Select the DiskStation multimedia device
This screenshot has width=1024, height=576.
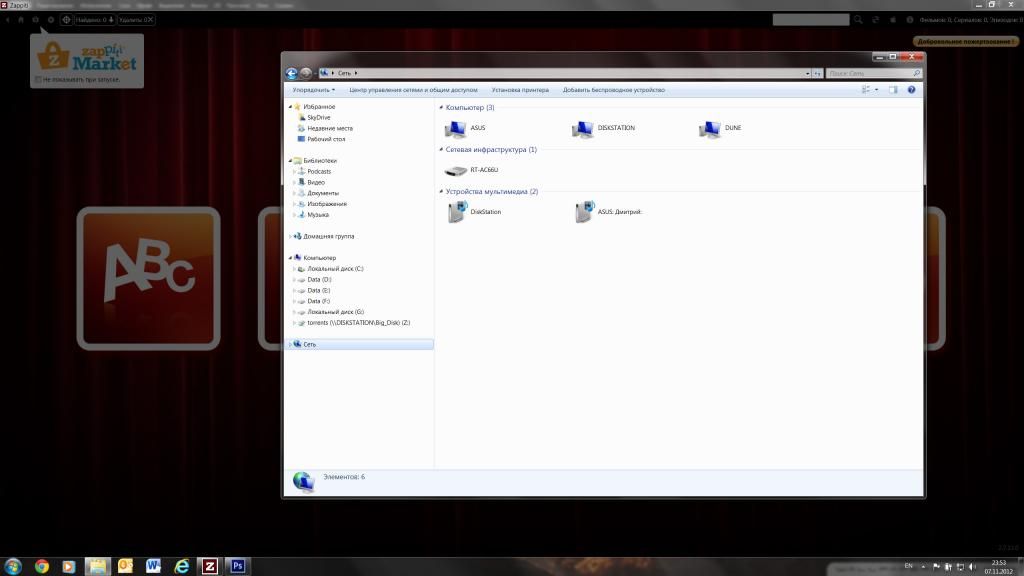(x=474, y=212)
